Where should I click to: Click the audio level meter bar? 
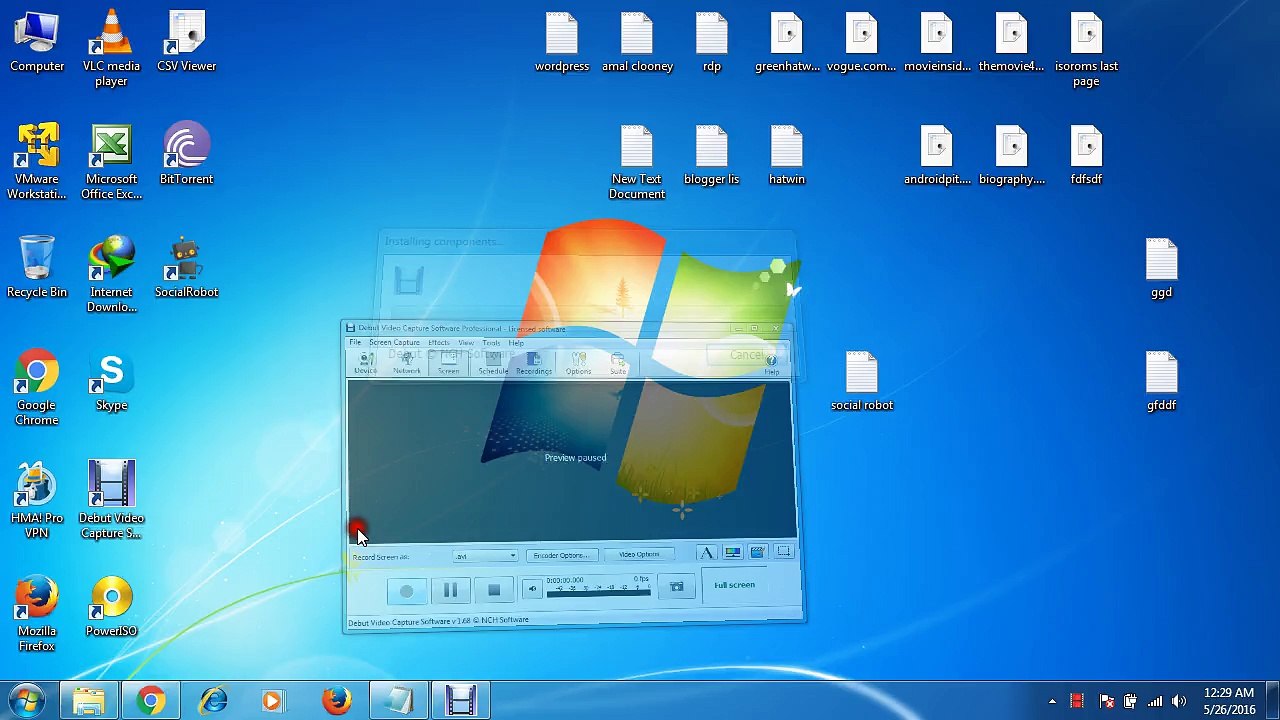click(x=599, y=591)
